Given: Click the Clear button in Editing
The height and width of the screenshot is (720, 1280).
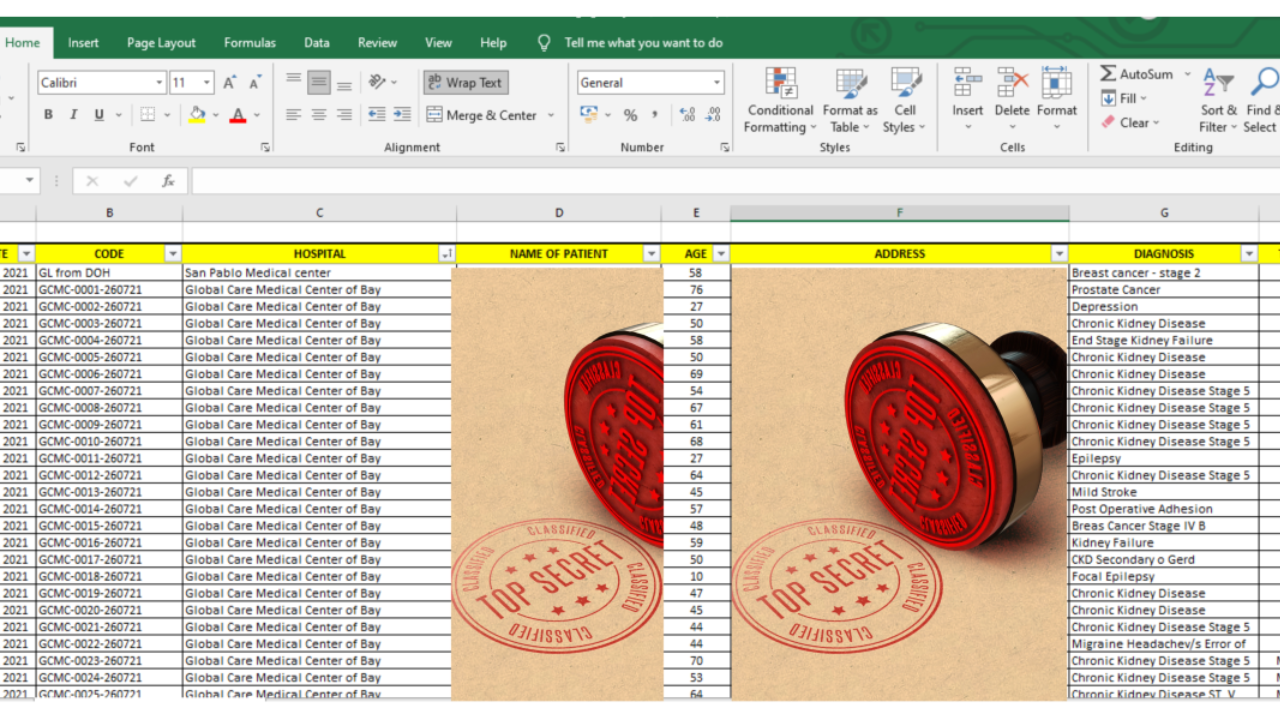Looking at the screenshot, I should 1131,123.
